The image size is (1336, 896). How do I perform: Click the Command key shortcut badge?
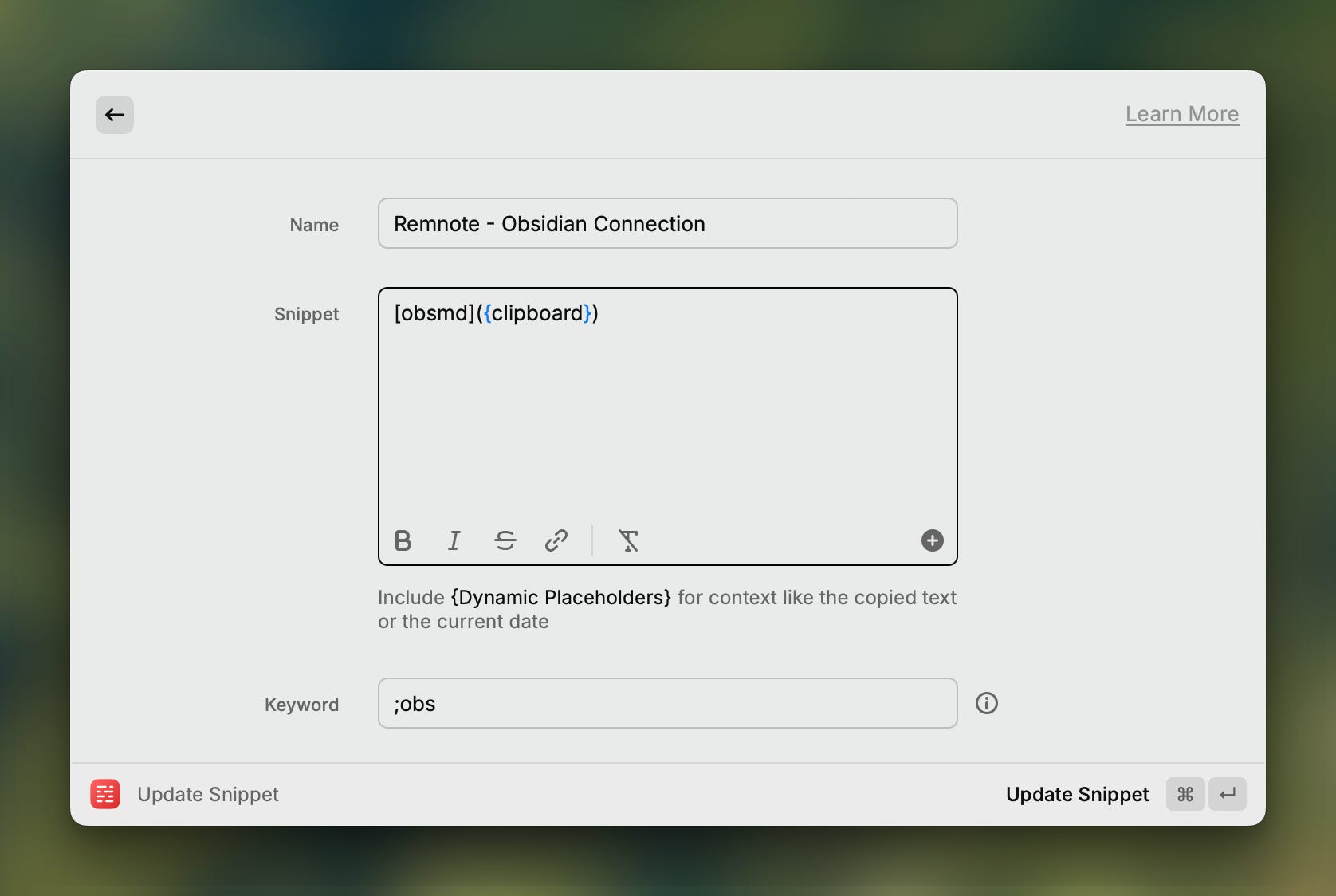click(x=1185, y=794)
